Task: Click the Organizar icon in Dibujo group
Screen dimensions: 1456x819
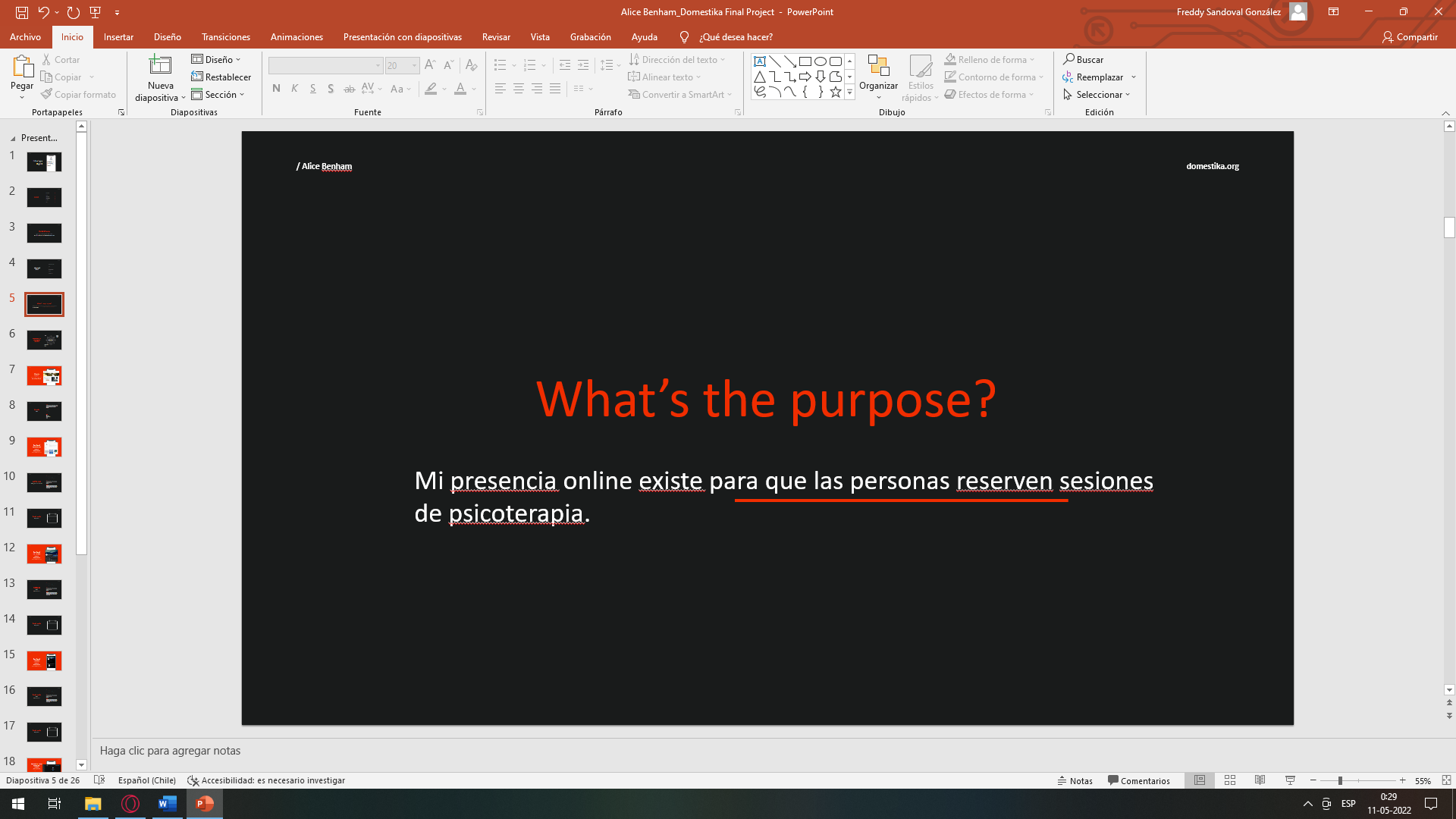Action: pos(878,67)
